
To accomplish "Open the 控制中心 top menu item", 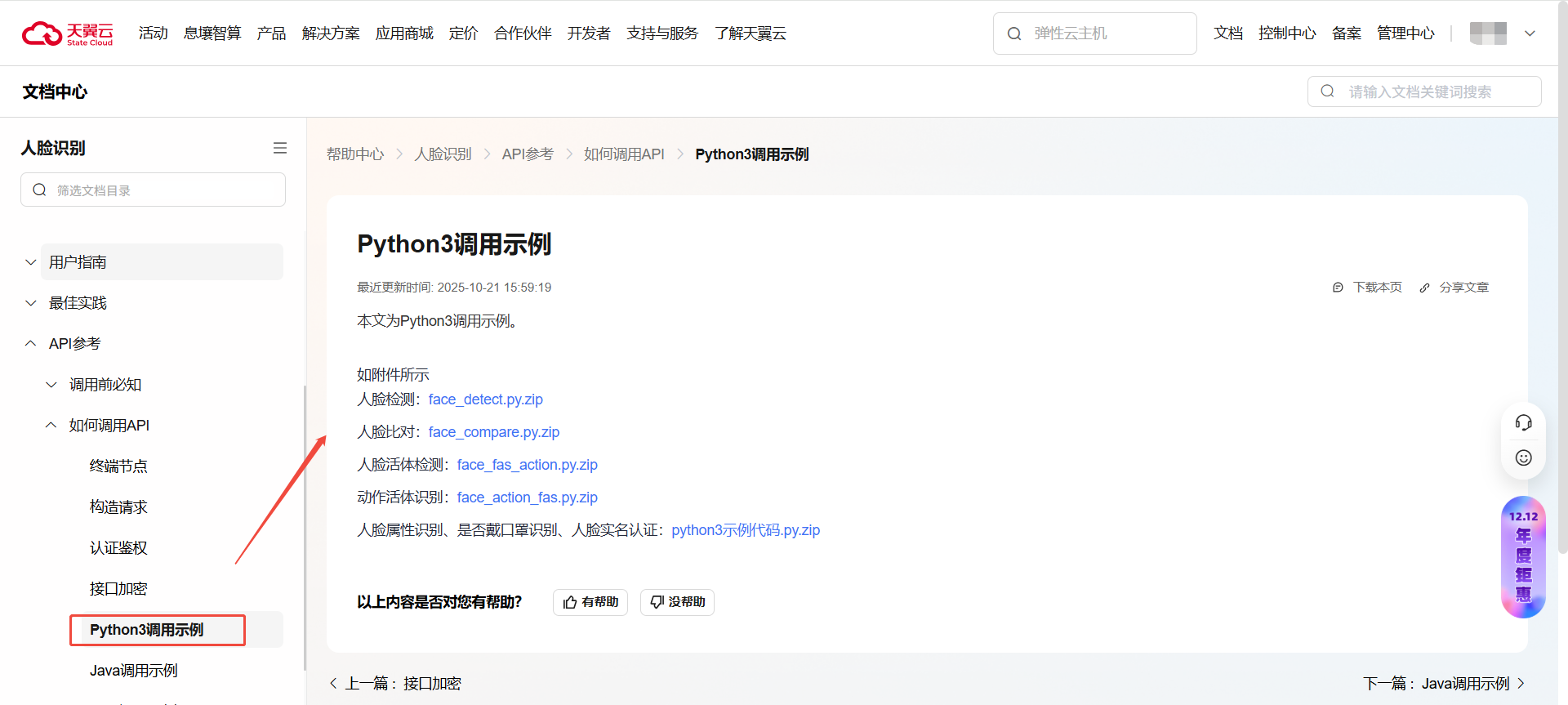I will [1286, 33].
